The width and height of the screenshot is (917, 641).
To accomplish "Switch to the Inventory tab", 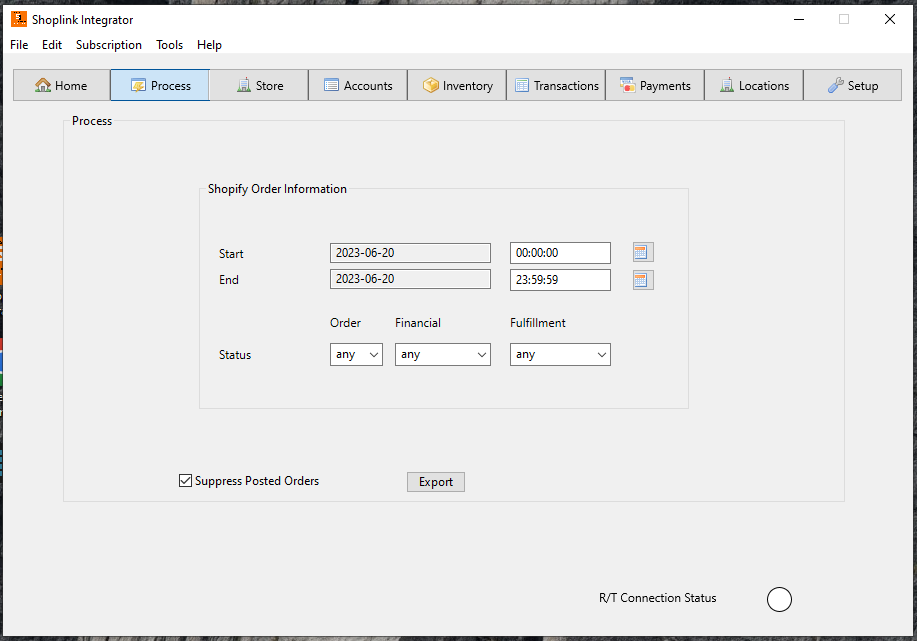I will [x=457, y=85].
